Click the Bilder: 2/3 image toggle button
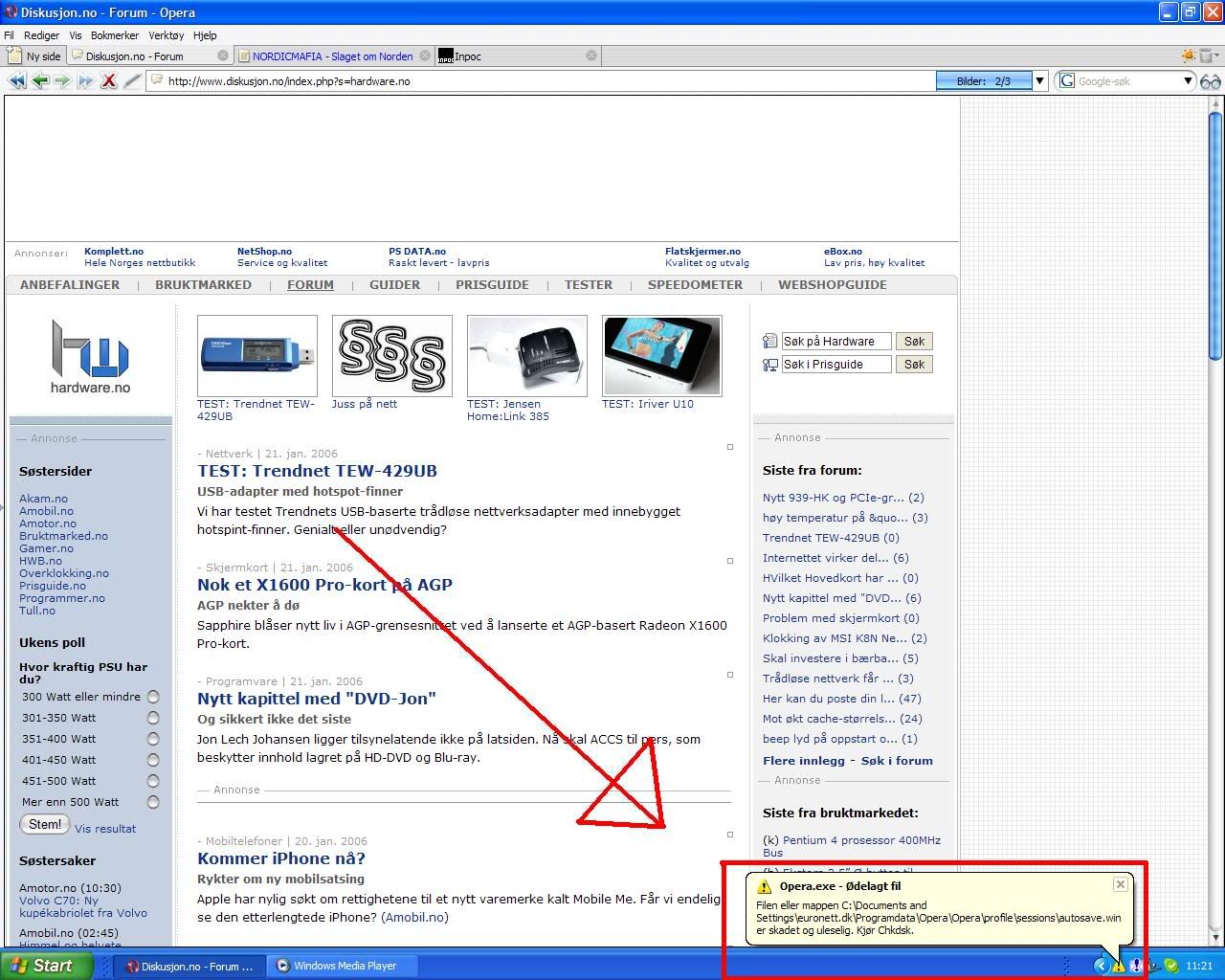Viewport: 1225px width, 980px height. click(984, 81)
